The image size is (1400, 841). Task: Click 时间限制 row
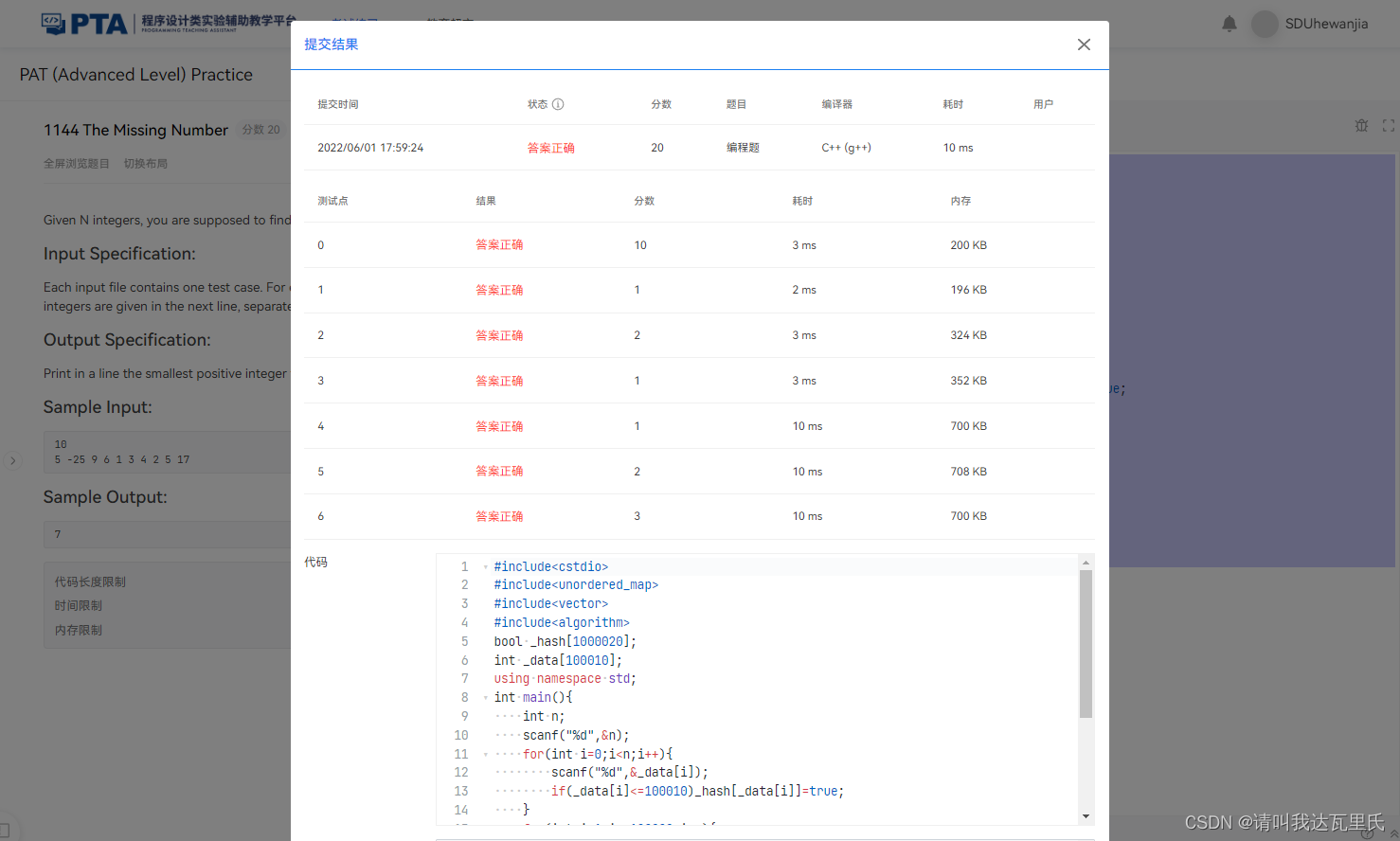(78, 606)
